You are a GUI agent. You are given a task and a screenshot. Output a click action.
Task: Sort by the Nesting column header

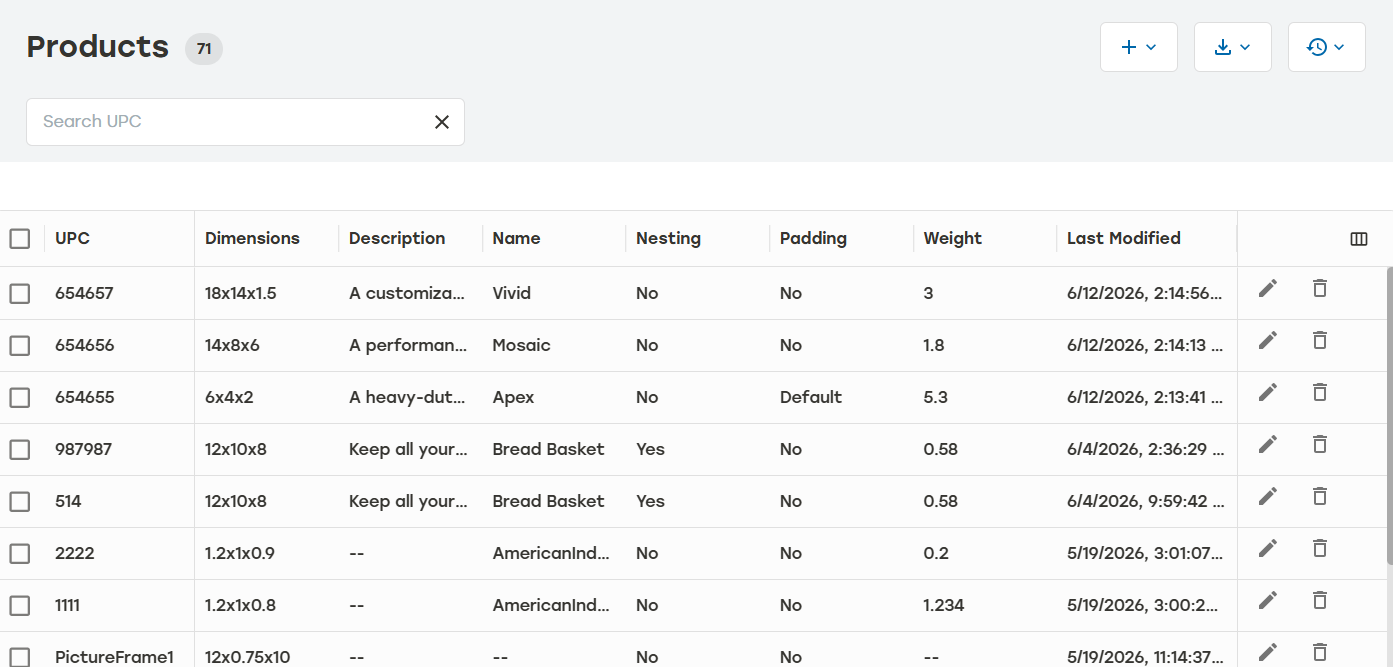pyautogui.click(x=668, y=238)
